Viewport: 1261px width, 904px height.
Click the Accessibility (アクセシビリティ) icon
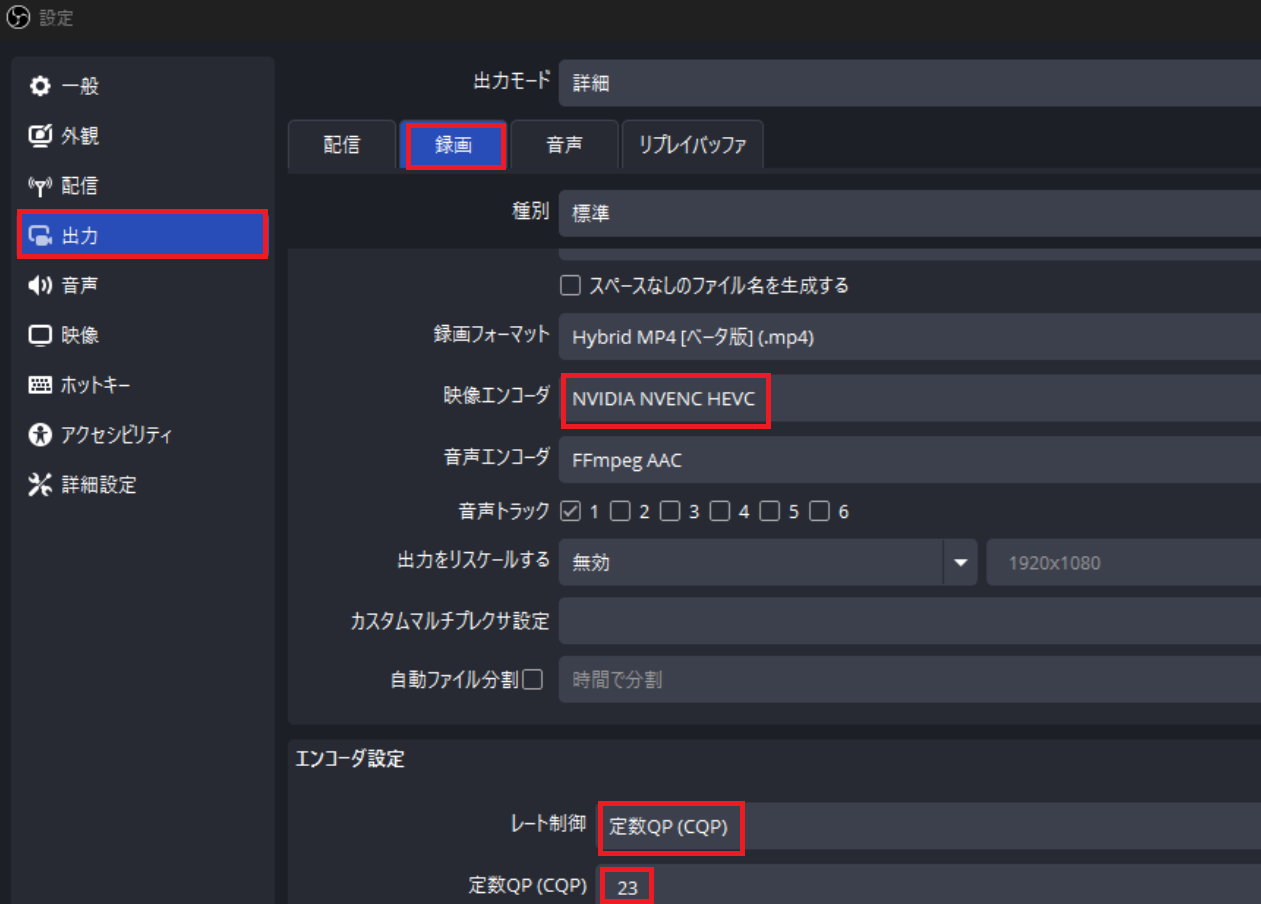[40, 435]
